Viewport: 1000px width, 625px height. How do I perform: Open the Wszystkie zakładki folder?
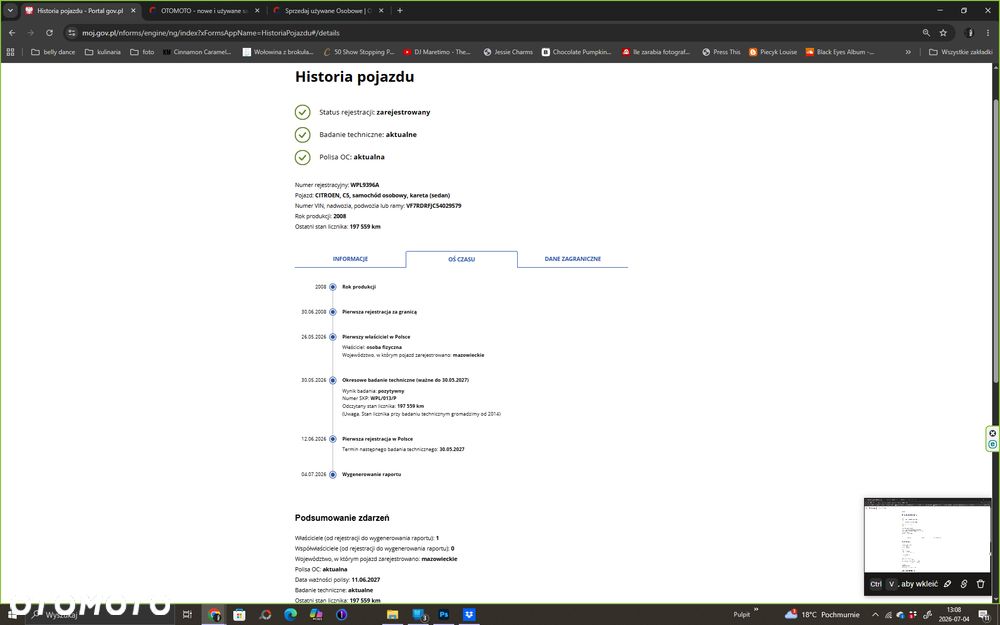point(960,52)
